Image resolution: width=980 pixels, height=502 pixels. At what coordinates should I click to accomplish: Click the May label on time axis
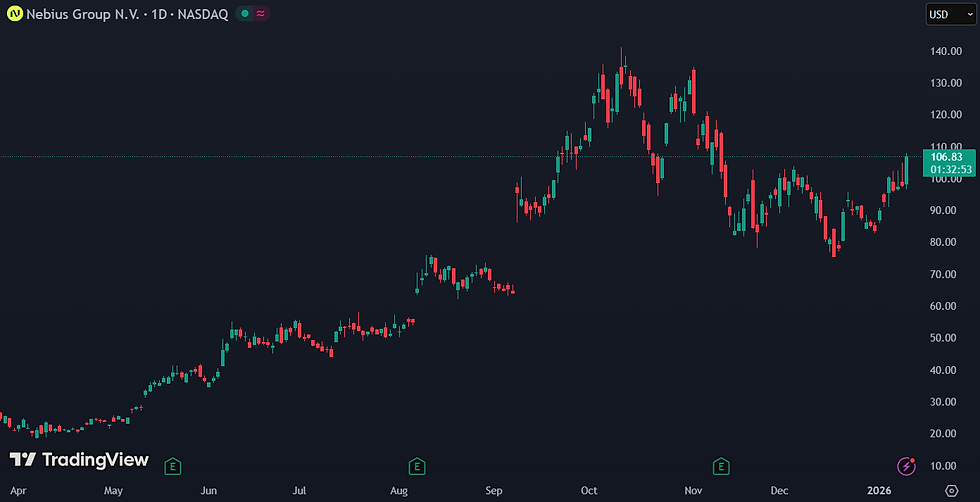[x=113, y=491]
